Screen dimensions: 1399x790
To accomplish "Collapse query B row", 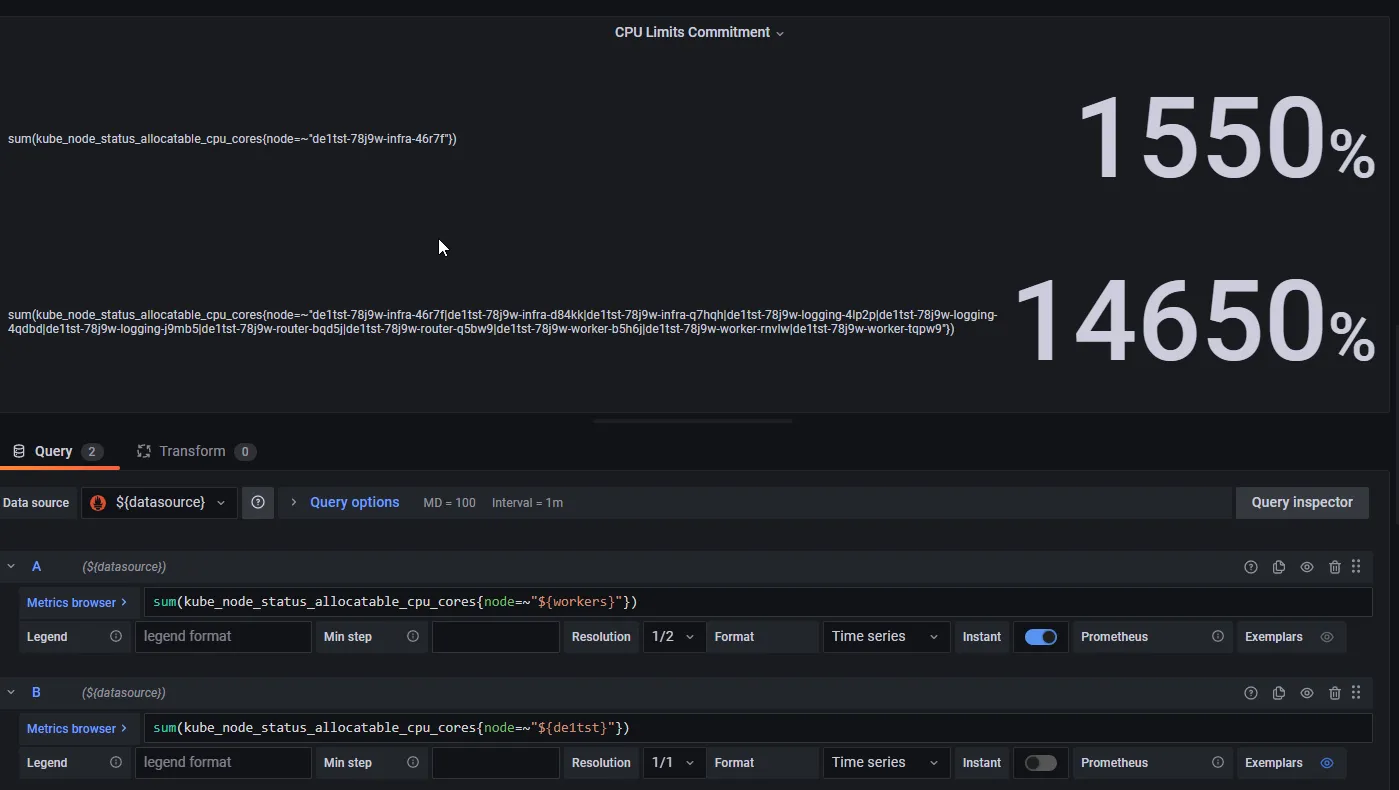I will click(x=11, y=692).
